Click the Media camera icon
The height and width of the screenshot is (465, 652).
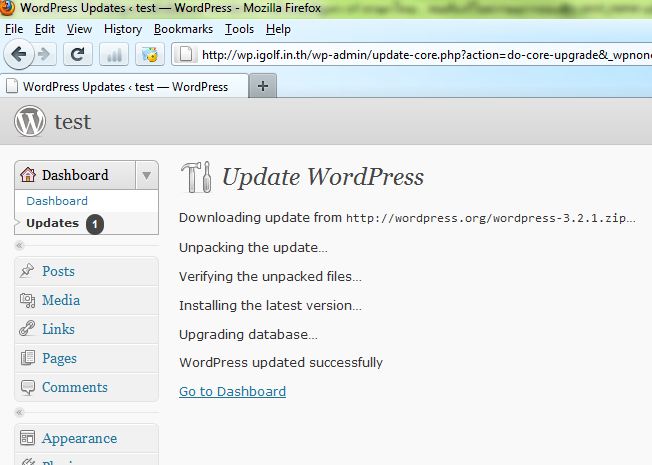pos(27,300)
